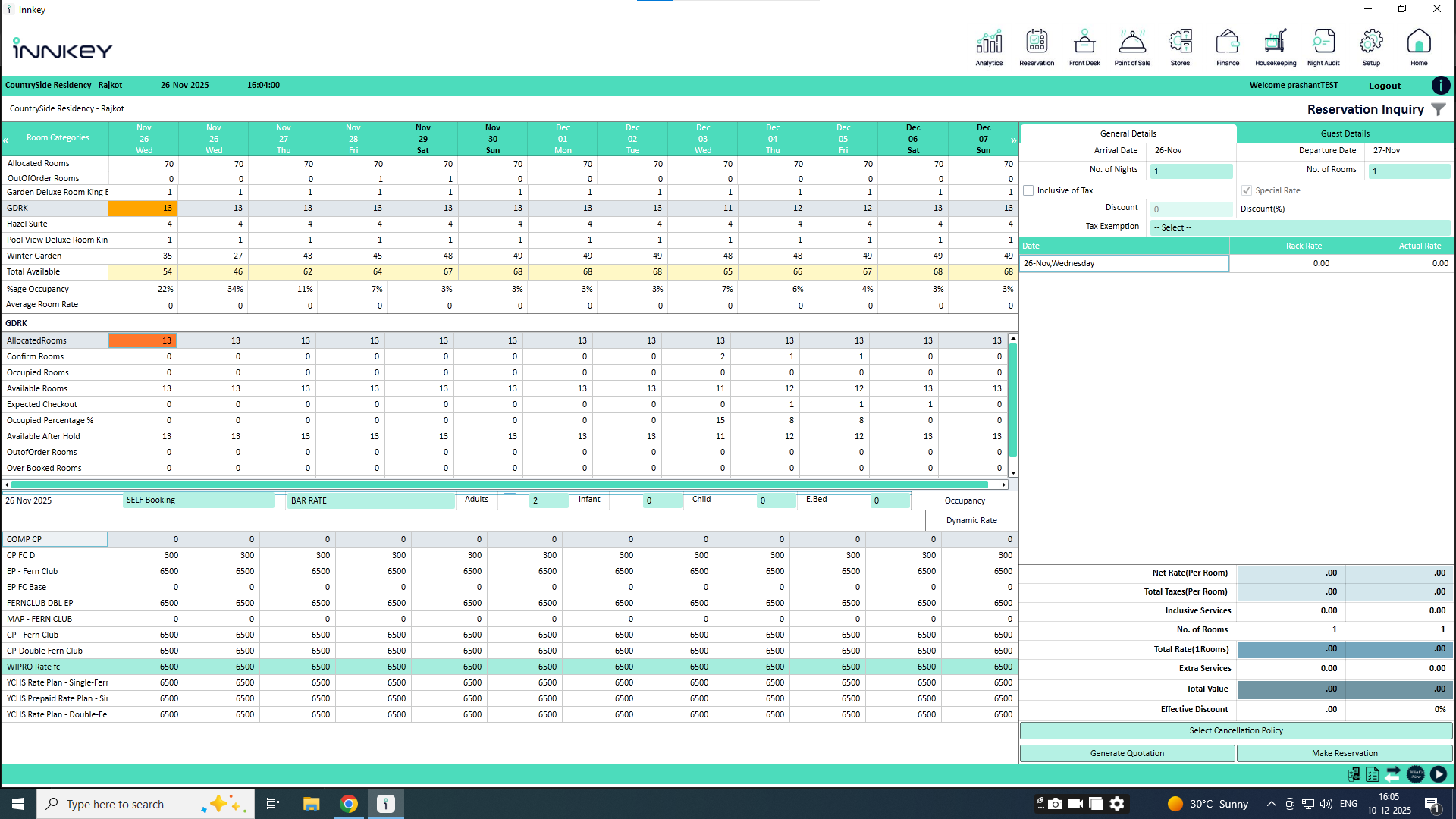1456x819 pixels.
Task: Click the round info icon near Logout
Action: pos(1441,86)
